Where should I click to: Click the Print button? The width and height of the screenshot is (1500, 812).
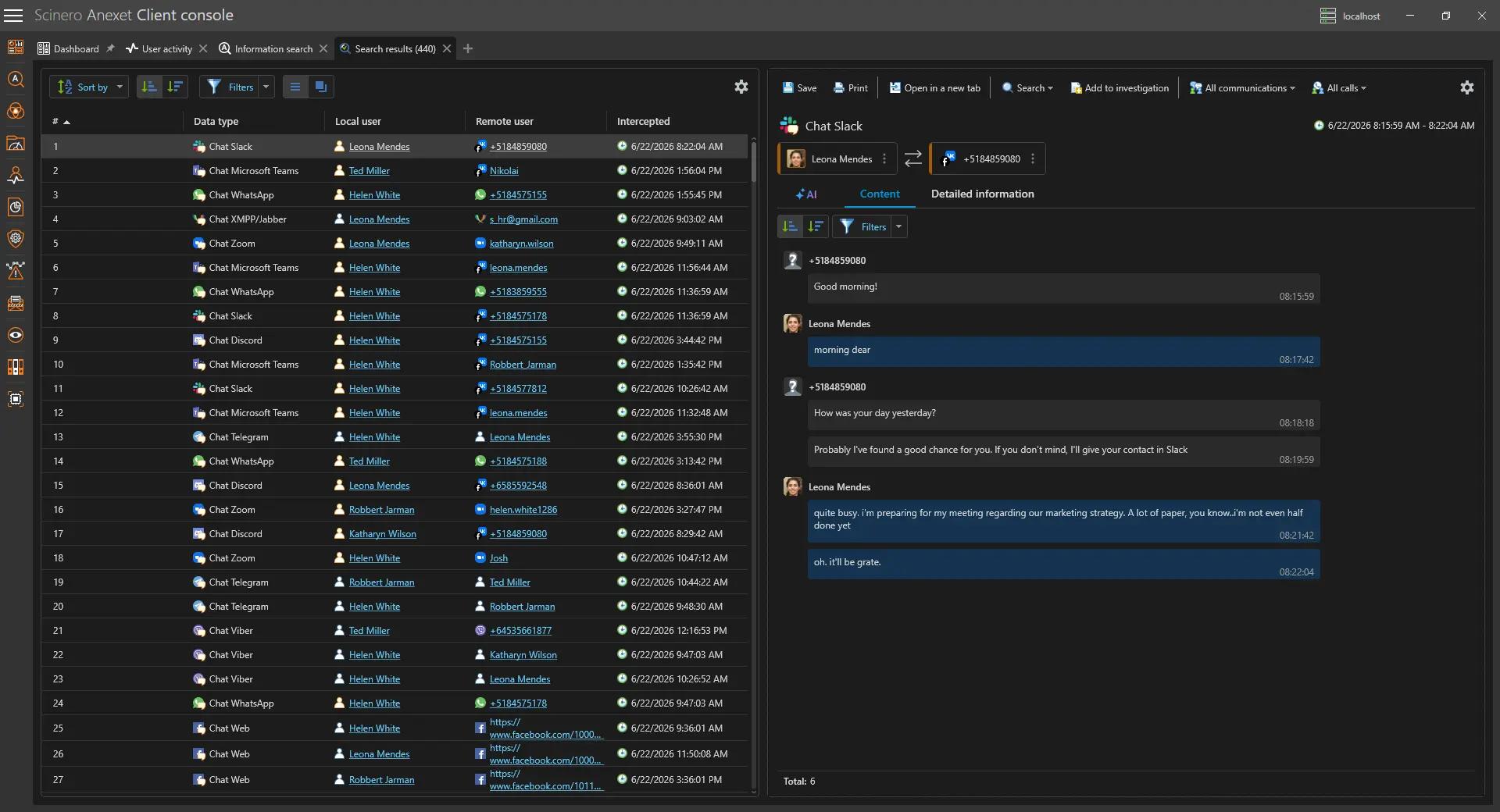851,87
